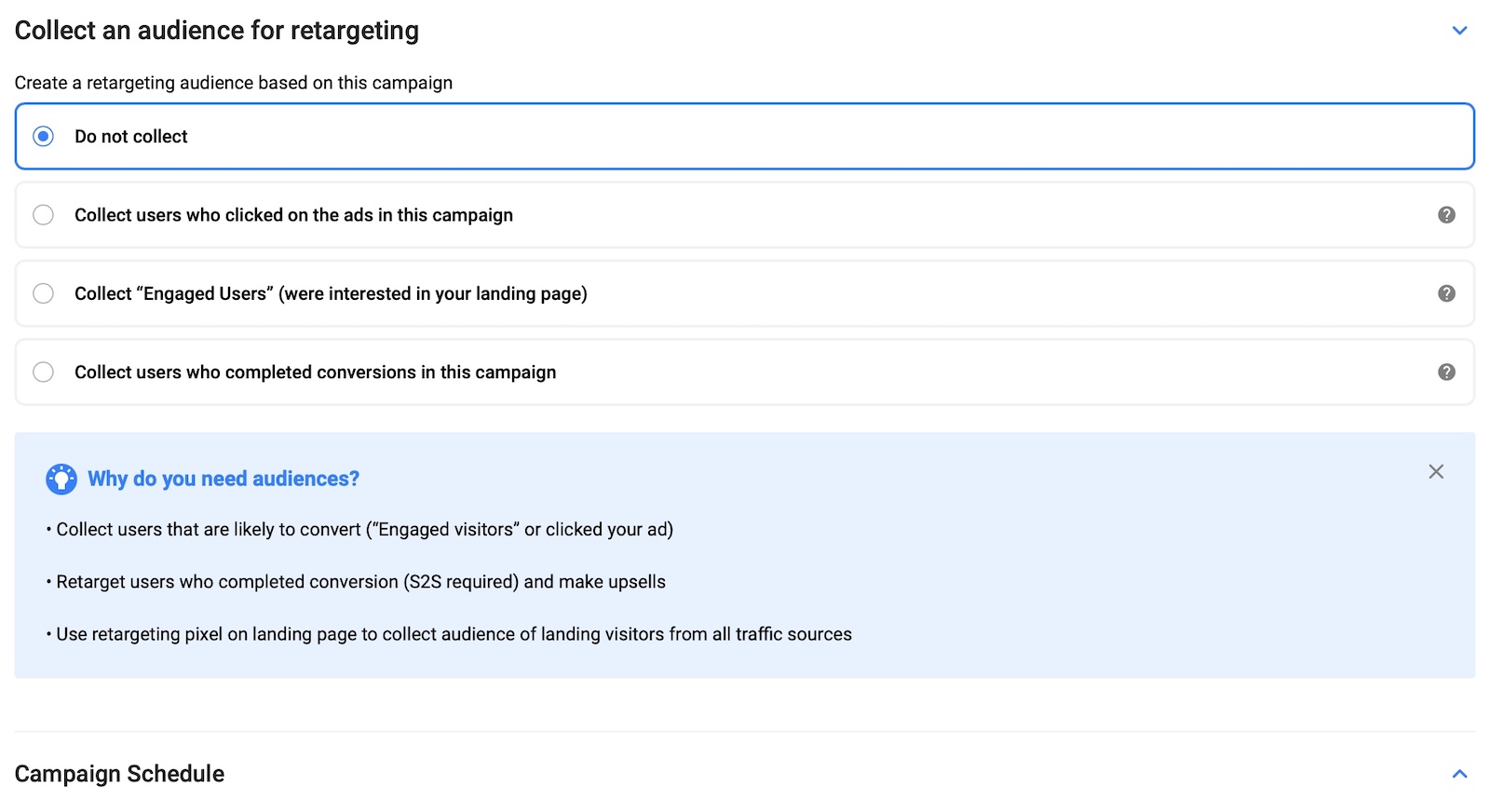This screenshot has height=812, width=1490.
Task: Open help icon for completed conversions option
Action: (1446, 372)
